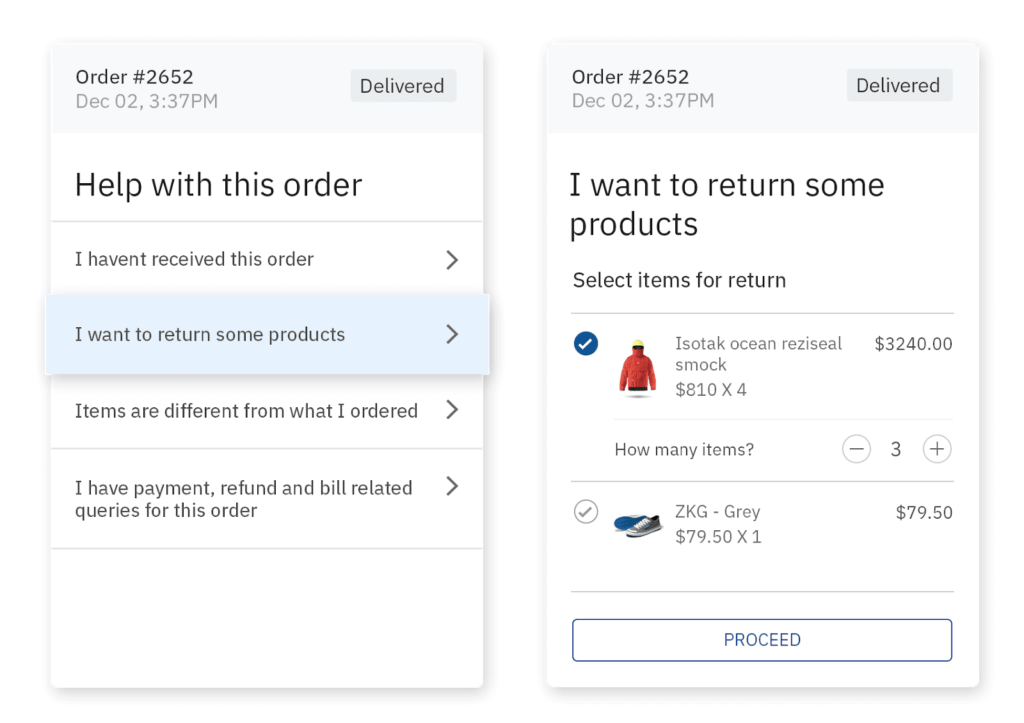Adjust quantity using the stepper showing 3
This screenshot has width=1024, height=723.
coord(896,449)
